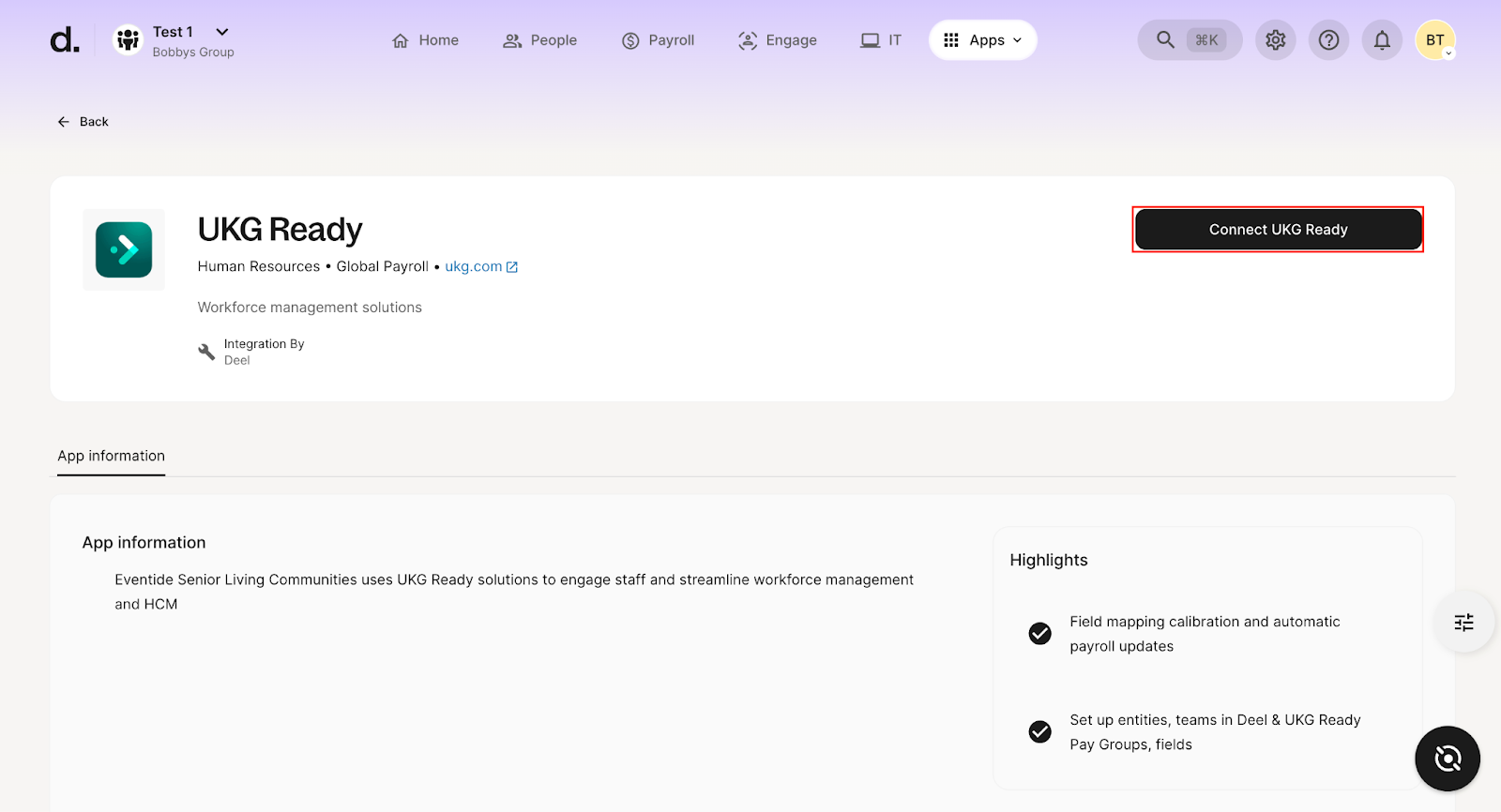Open the Test 1 organization switcher

pos(190,32)
